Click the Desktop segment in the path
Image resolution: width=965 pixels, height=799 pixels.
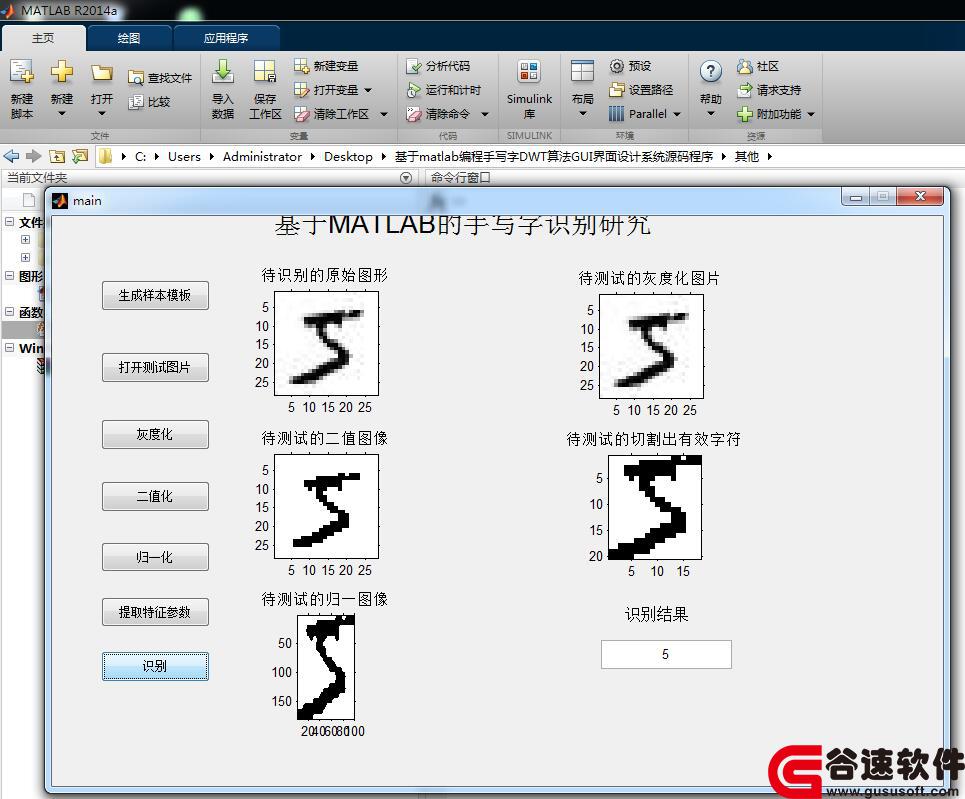[348, 156]
